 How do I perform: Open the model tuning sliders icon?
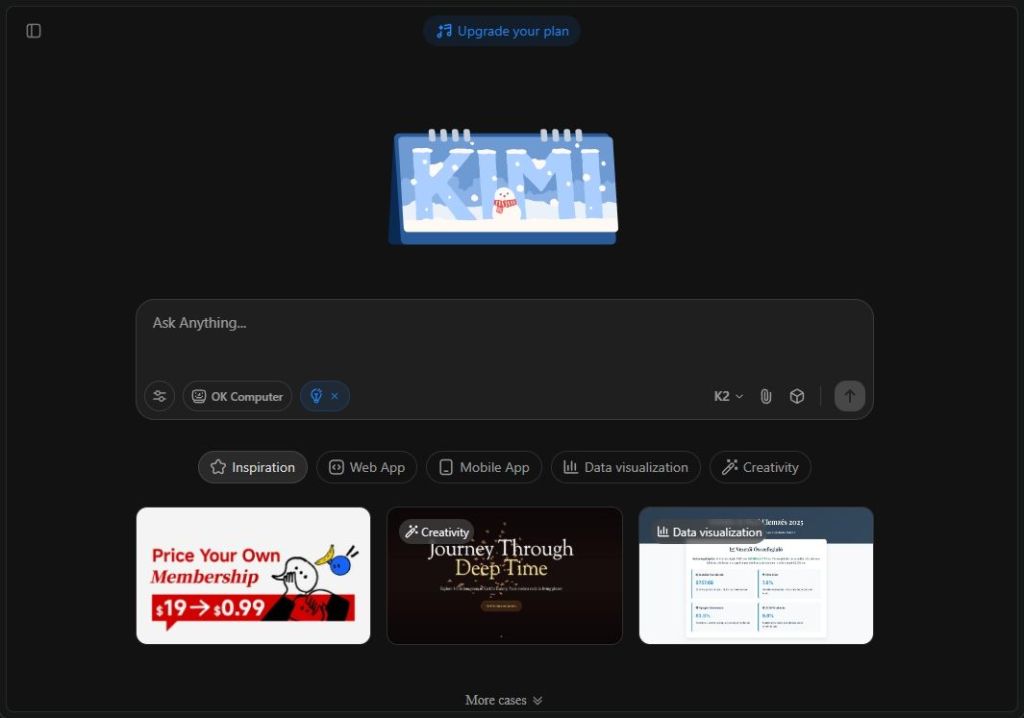(x=159, y=396)
